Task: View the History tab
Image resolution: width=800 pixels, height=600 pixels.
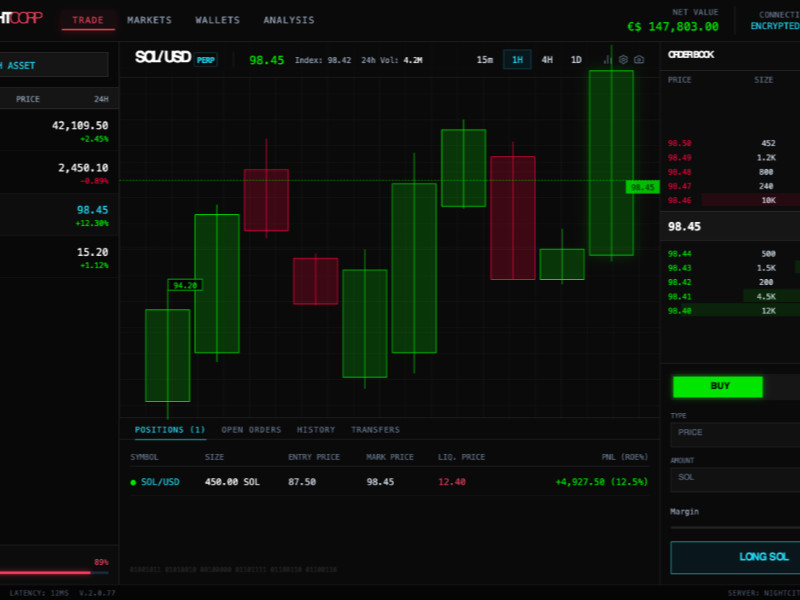Action: click(x=316, y=430)
